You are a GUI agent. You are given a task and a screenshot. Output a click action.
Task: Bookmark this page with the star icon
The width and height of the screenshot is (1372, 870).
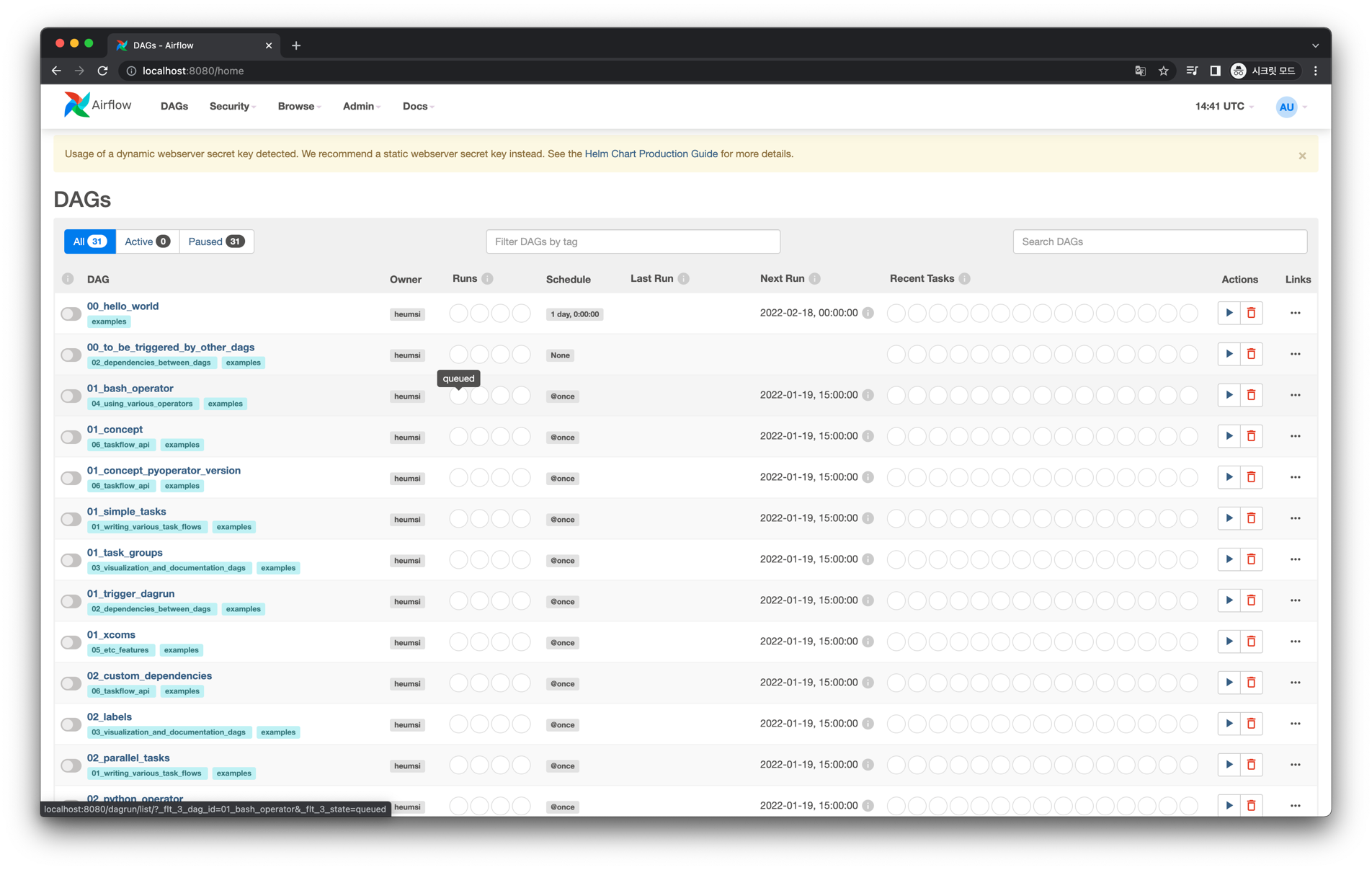1163,71
